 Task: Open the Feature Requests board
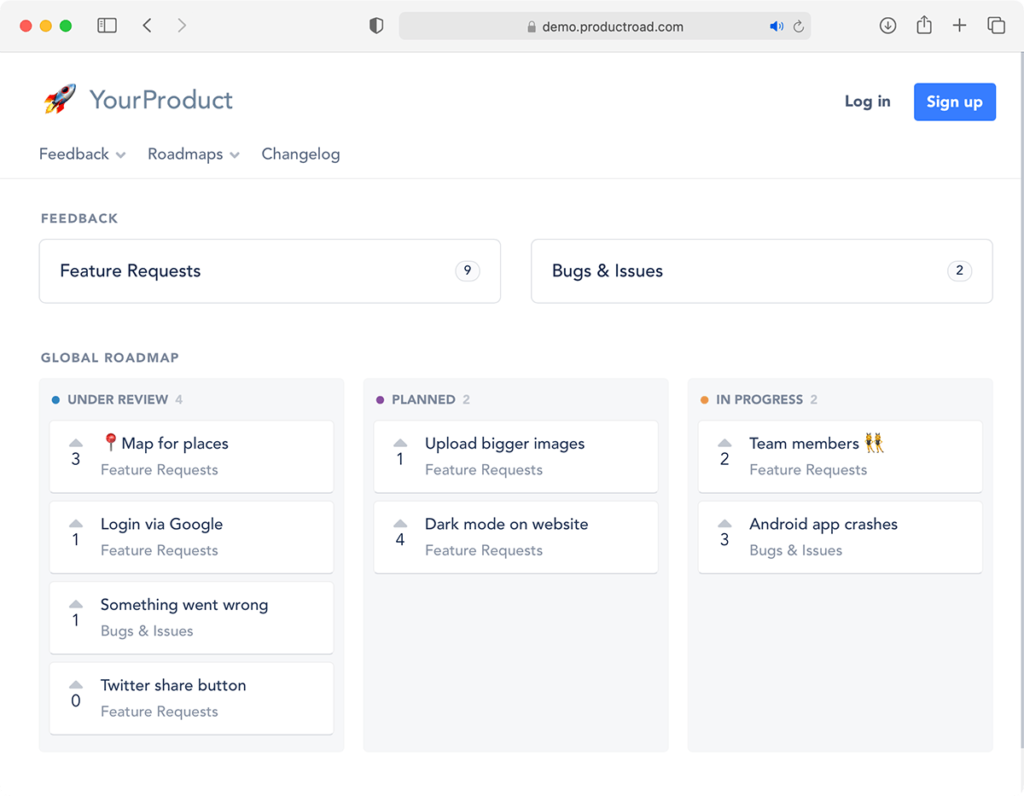(269, 271)
